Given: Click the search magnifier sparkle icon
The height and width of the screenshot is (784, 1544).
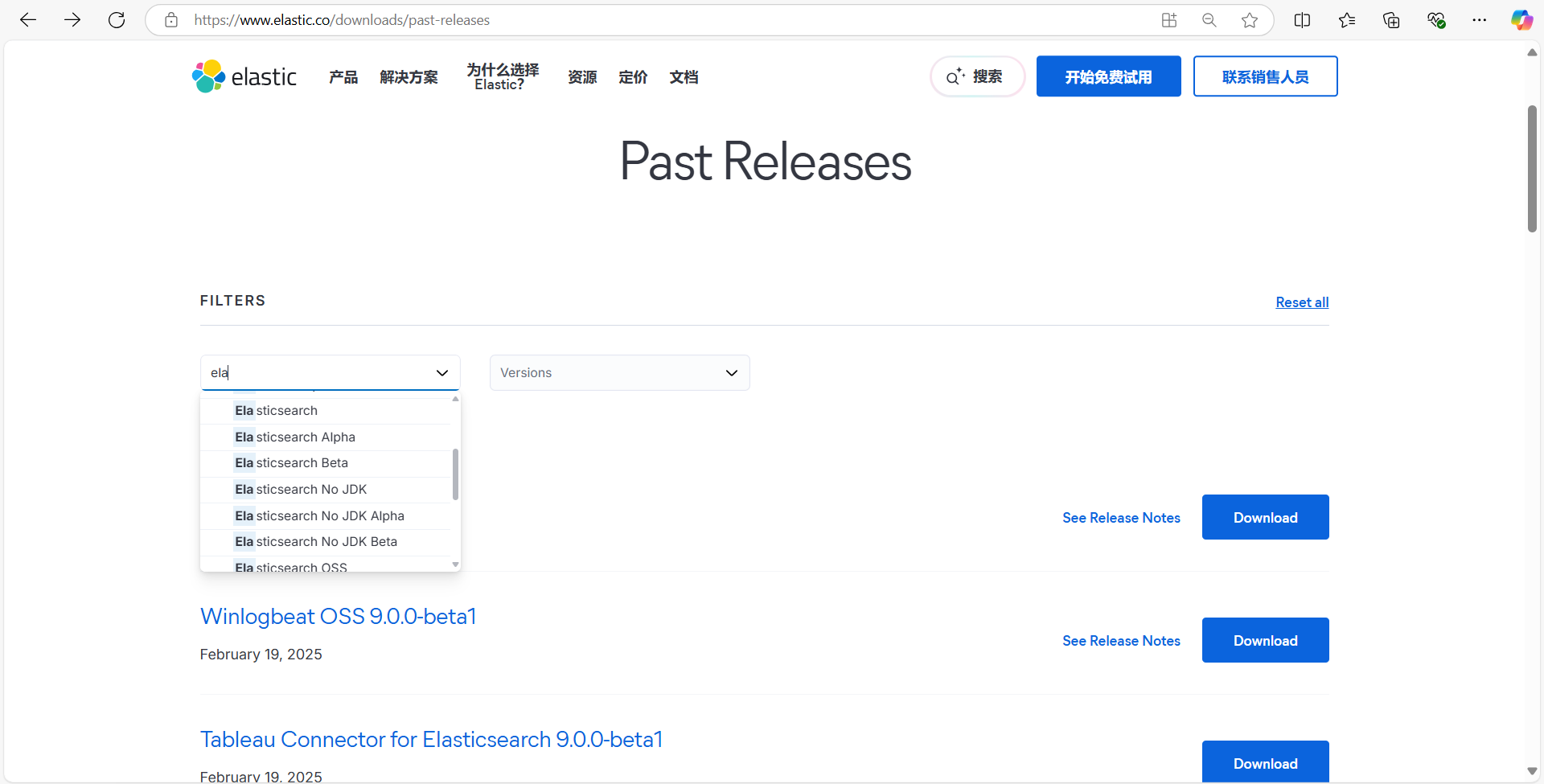Looking at the screenshot, I should [x=955, y=76].
